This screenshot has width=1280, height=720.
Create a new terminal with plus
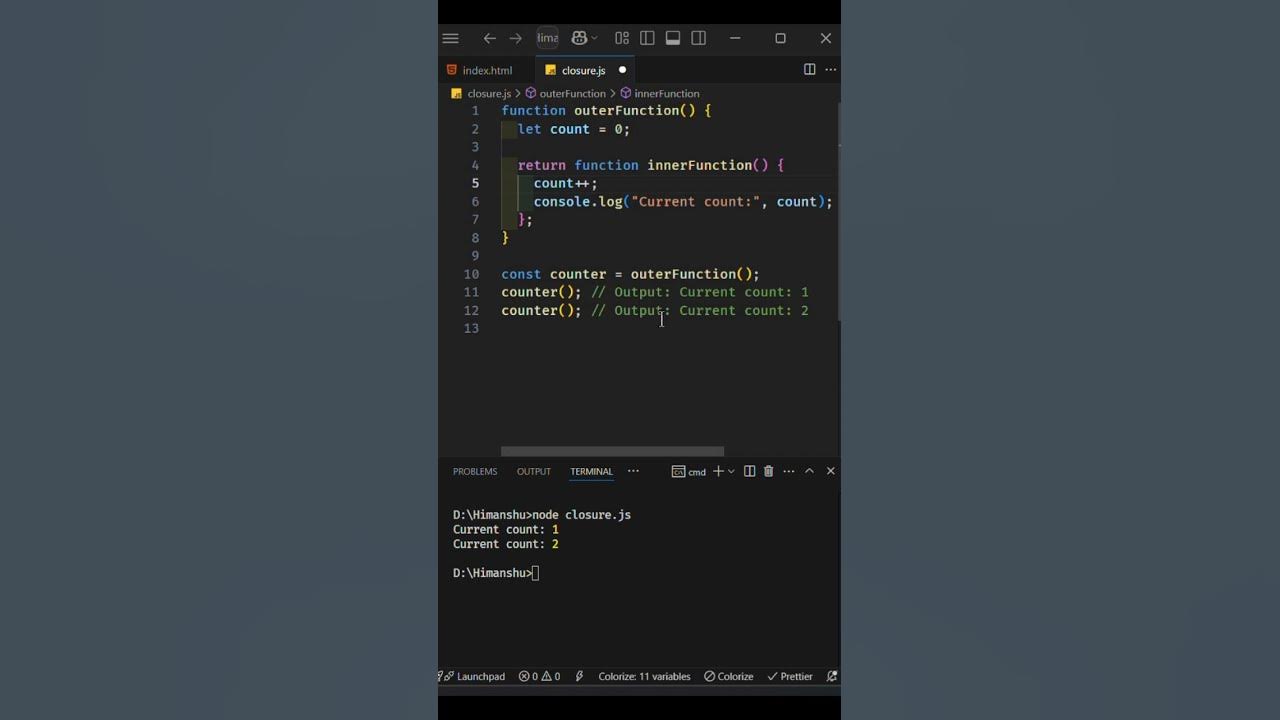tap(718, 471)
